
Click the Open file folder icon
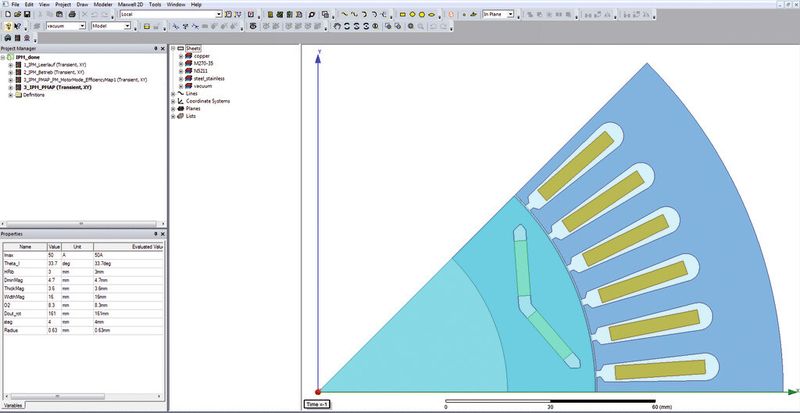tap(16, 16)
